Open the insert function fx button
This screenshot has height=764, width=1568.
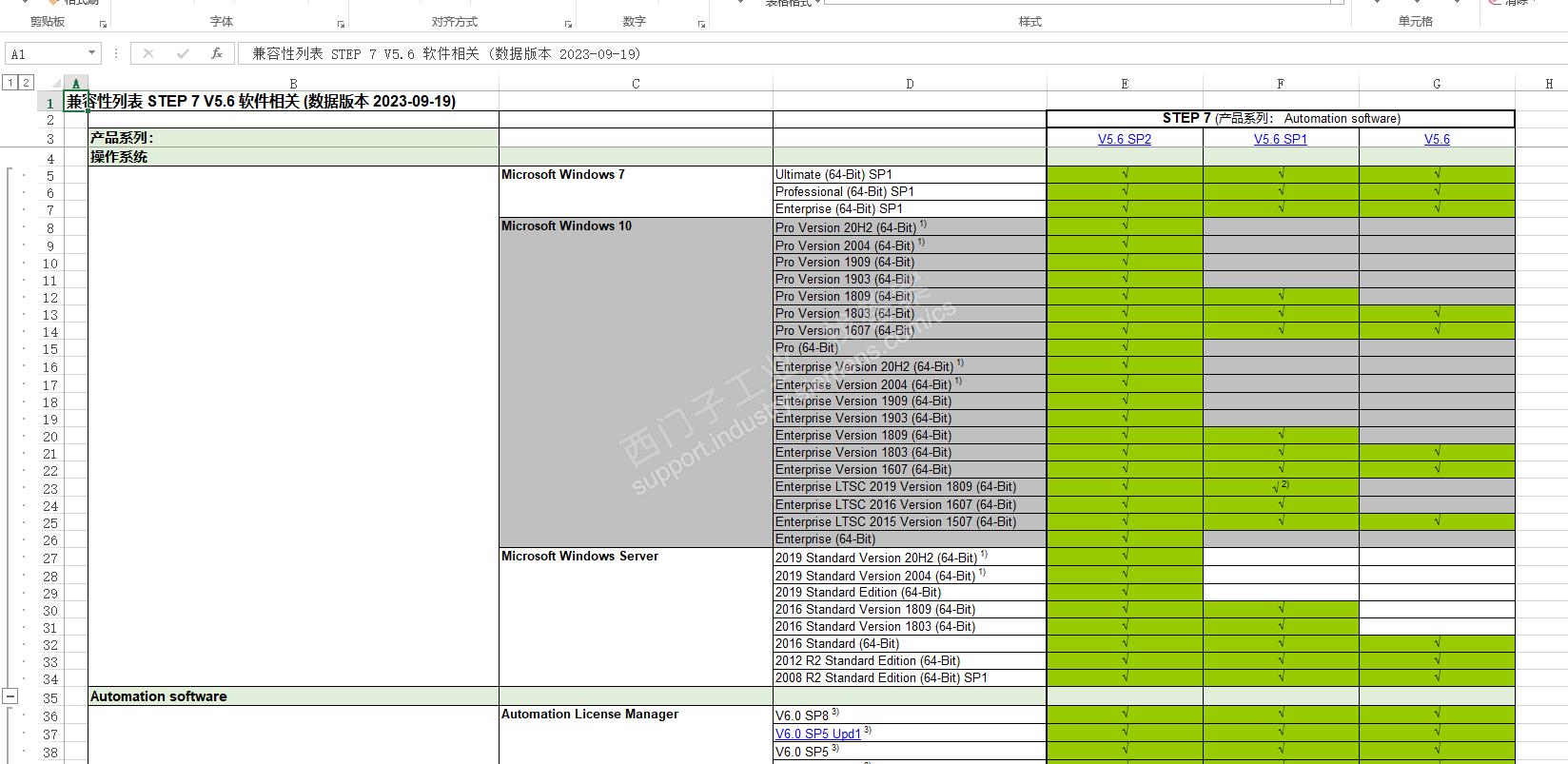217,54
